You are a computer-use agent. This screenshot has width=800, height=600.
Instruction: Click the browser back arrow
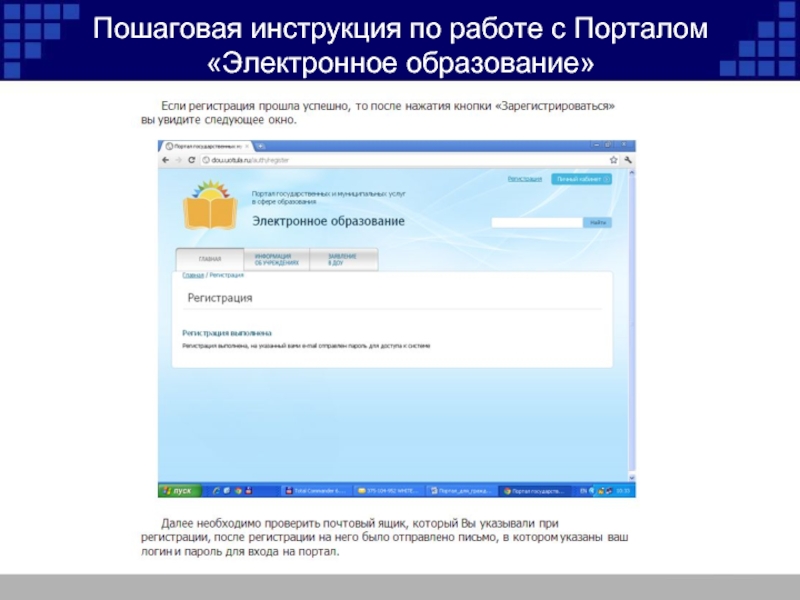point(165,160)
